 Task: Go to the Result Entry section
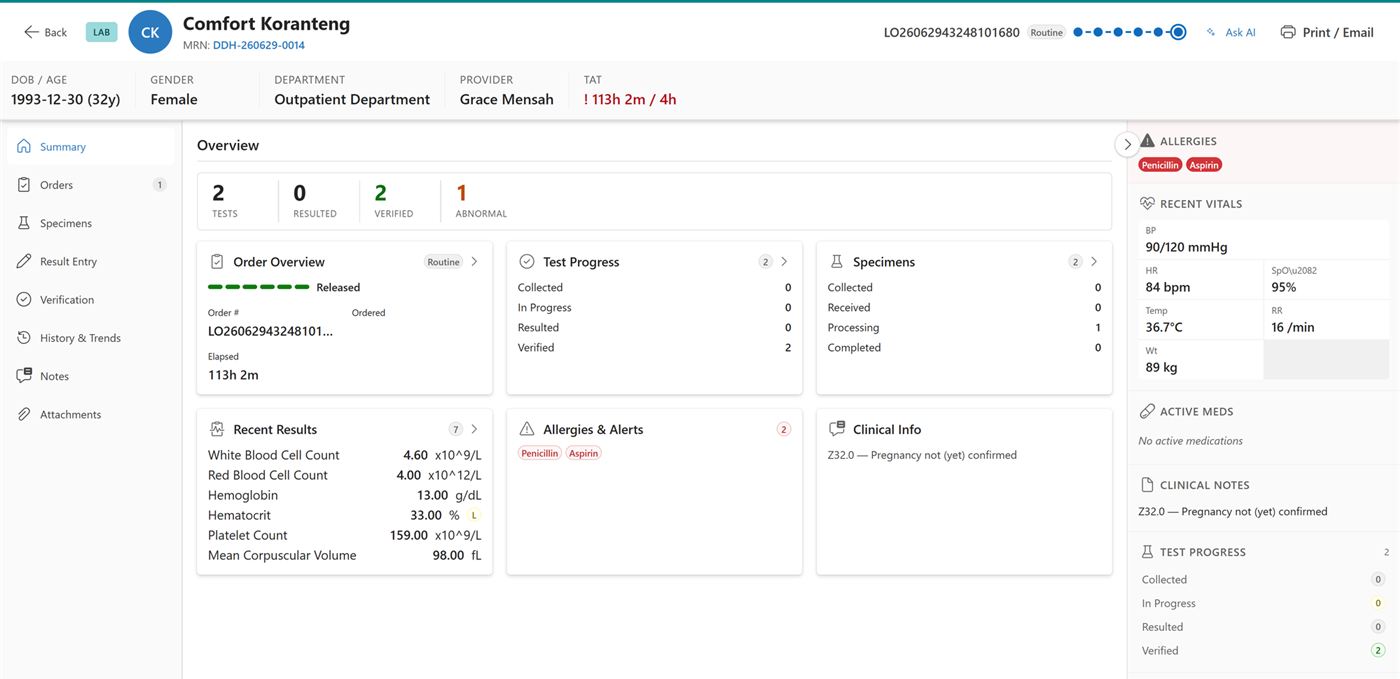click(91, 261)
